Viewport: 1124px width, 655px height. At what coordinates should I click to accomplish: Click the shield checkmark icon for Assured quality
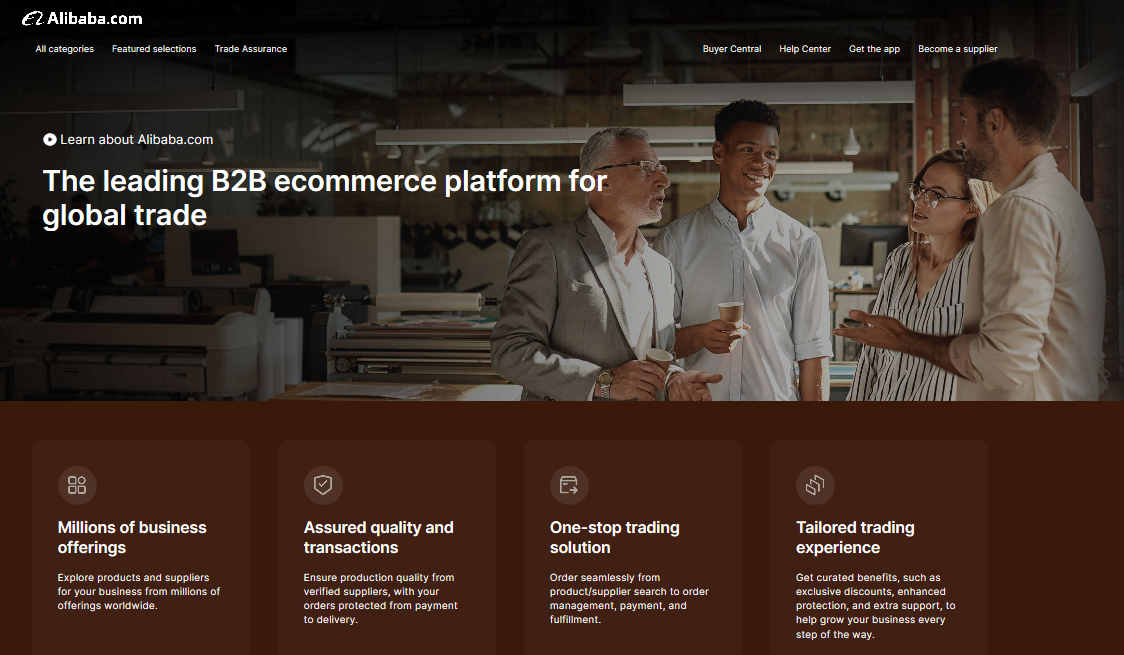[323, 485]
